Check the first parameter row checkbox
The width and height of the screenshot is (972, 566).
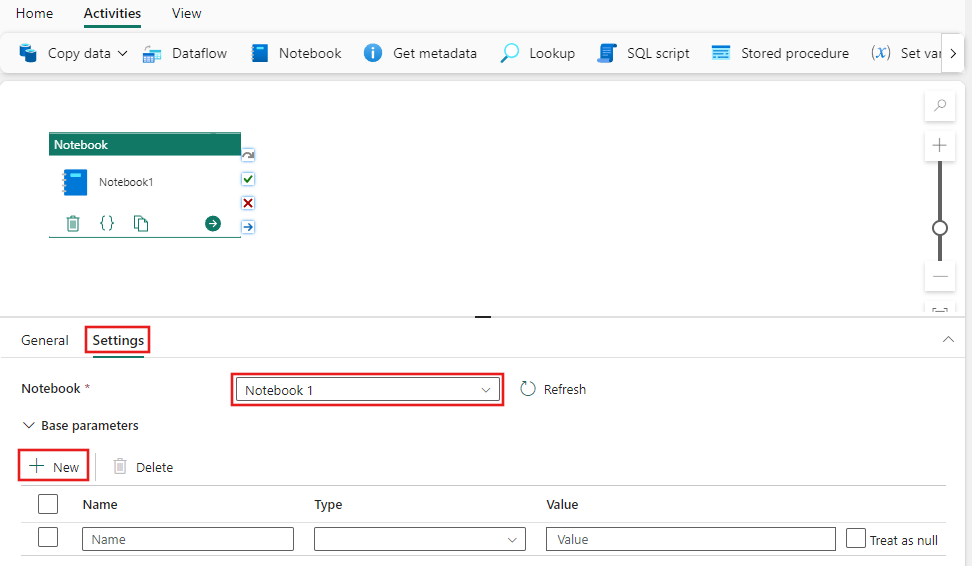48,537
